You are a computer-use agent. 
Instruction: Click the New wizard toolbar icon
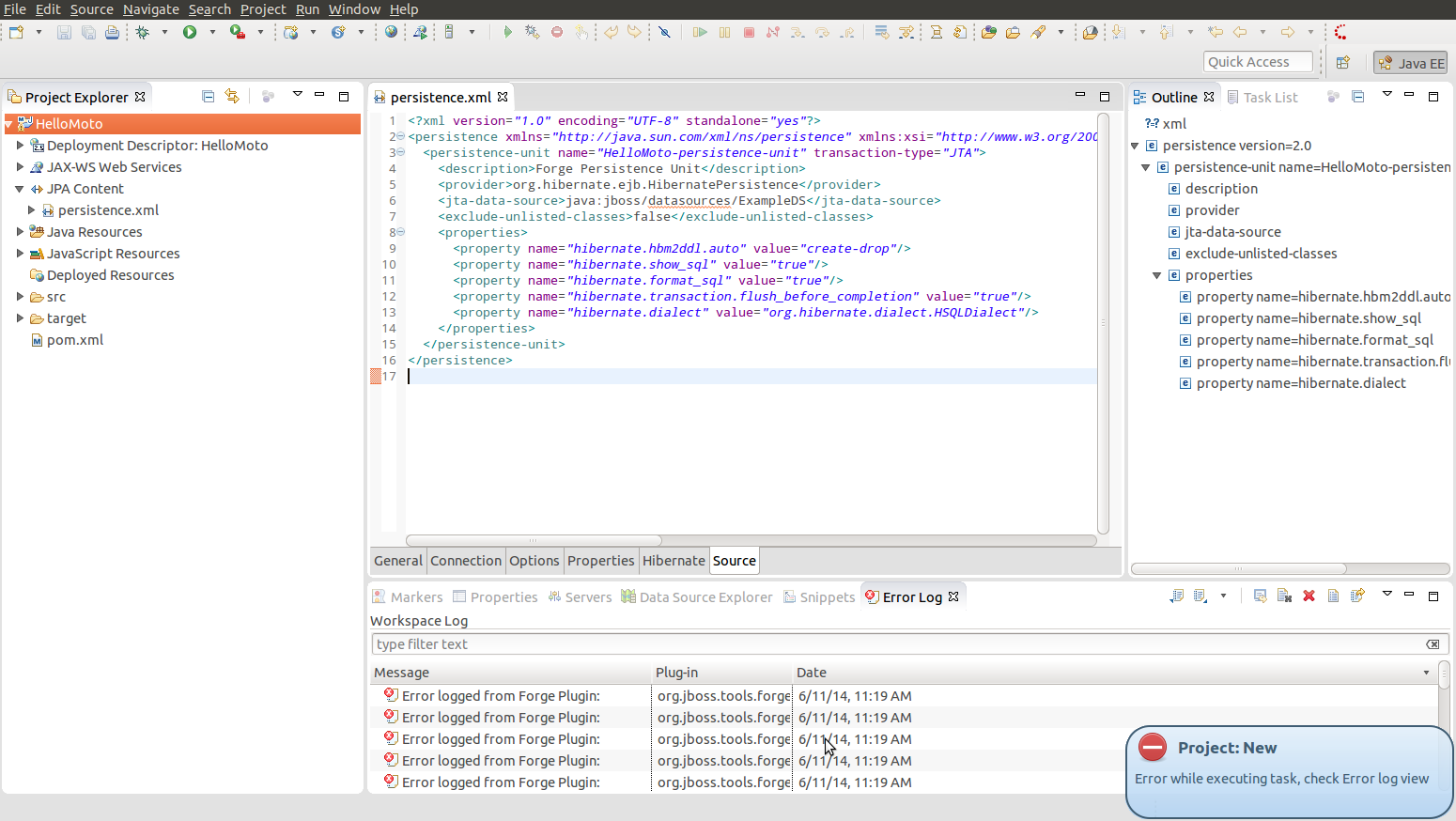(x=16, y=32)
